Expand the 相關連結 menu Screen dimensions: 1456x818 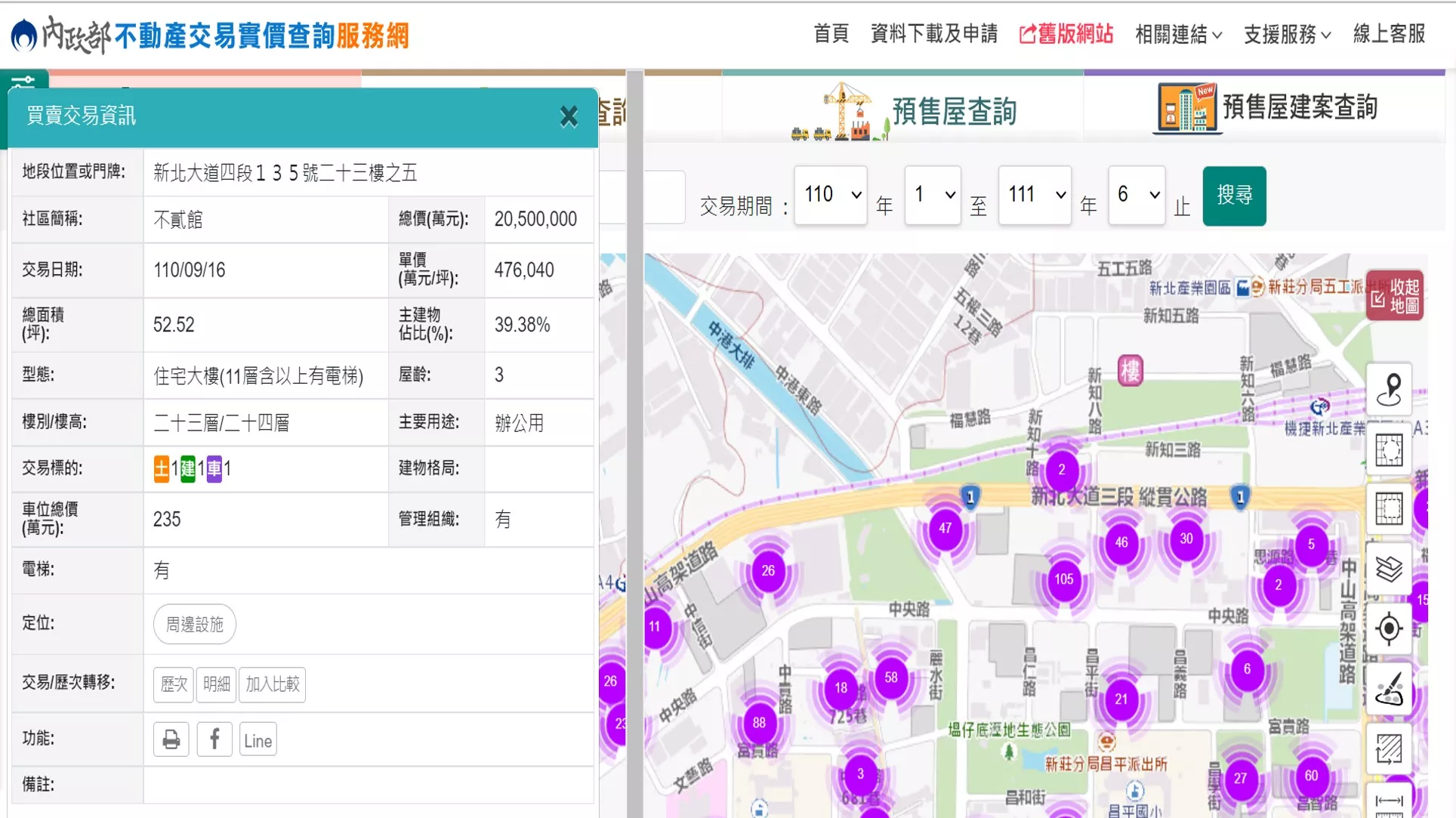point(1178,34)
